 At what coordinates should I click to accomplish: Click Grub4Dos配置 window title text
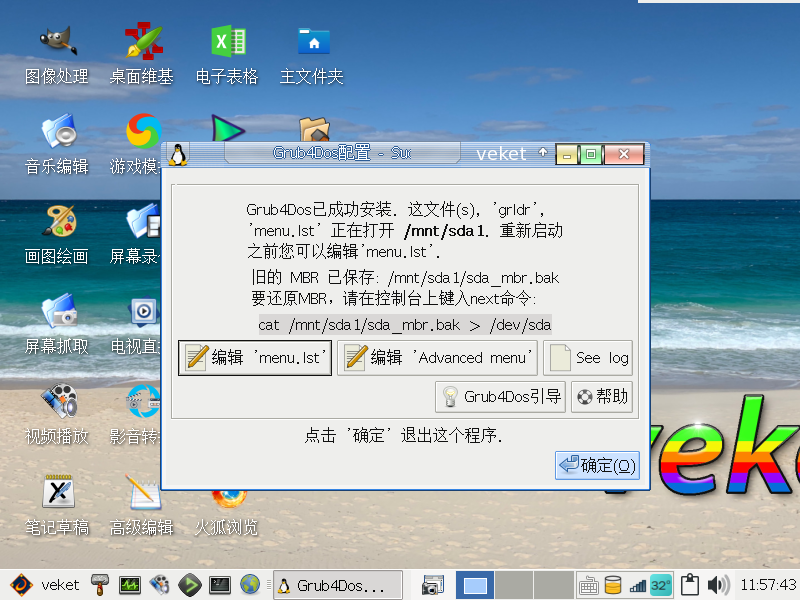tap(342, 153)
